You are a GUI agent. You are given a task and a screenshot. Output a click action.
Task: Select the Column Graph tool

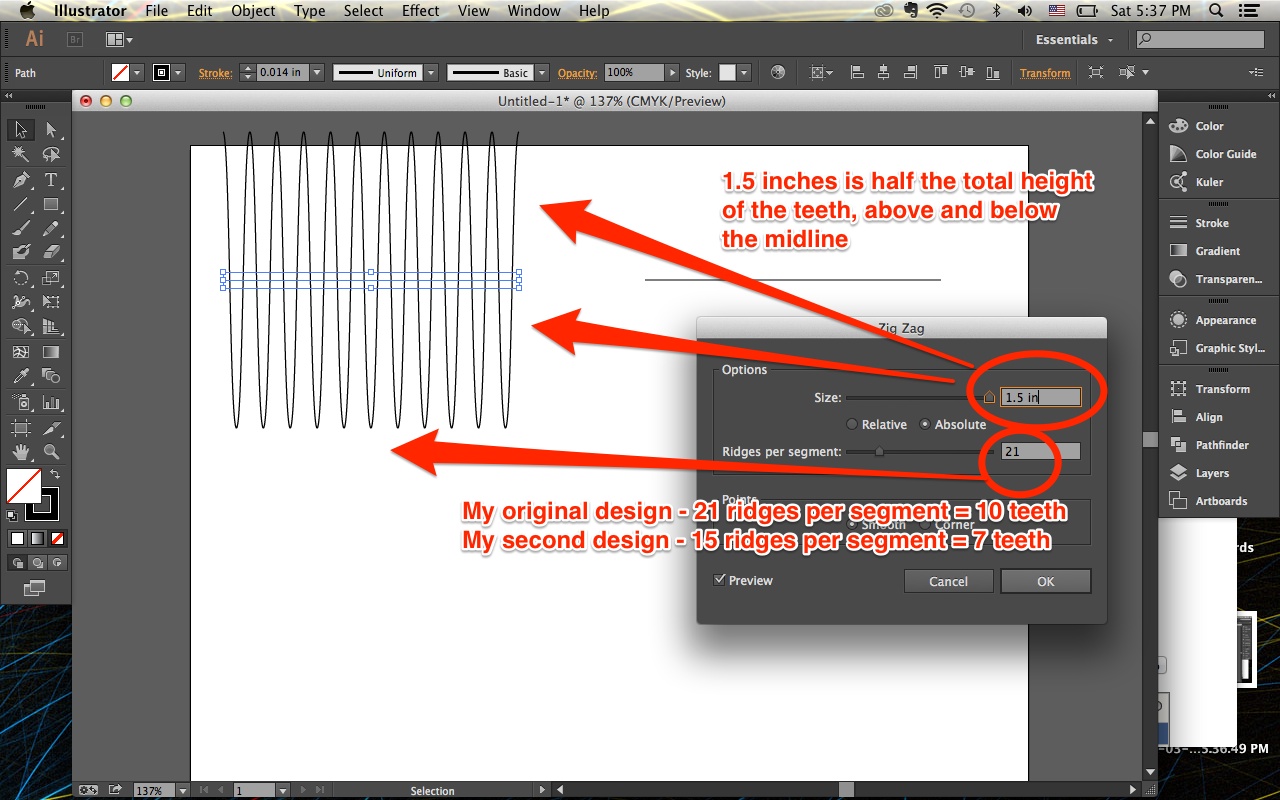pyautogui.click(x=51, y=402)
